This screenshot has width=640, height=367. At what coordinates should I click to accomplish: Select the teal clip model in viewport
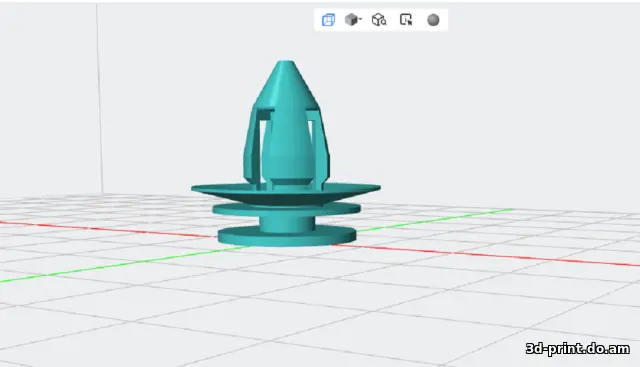pyautogui.click(x=286, y=154)
